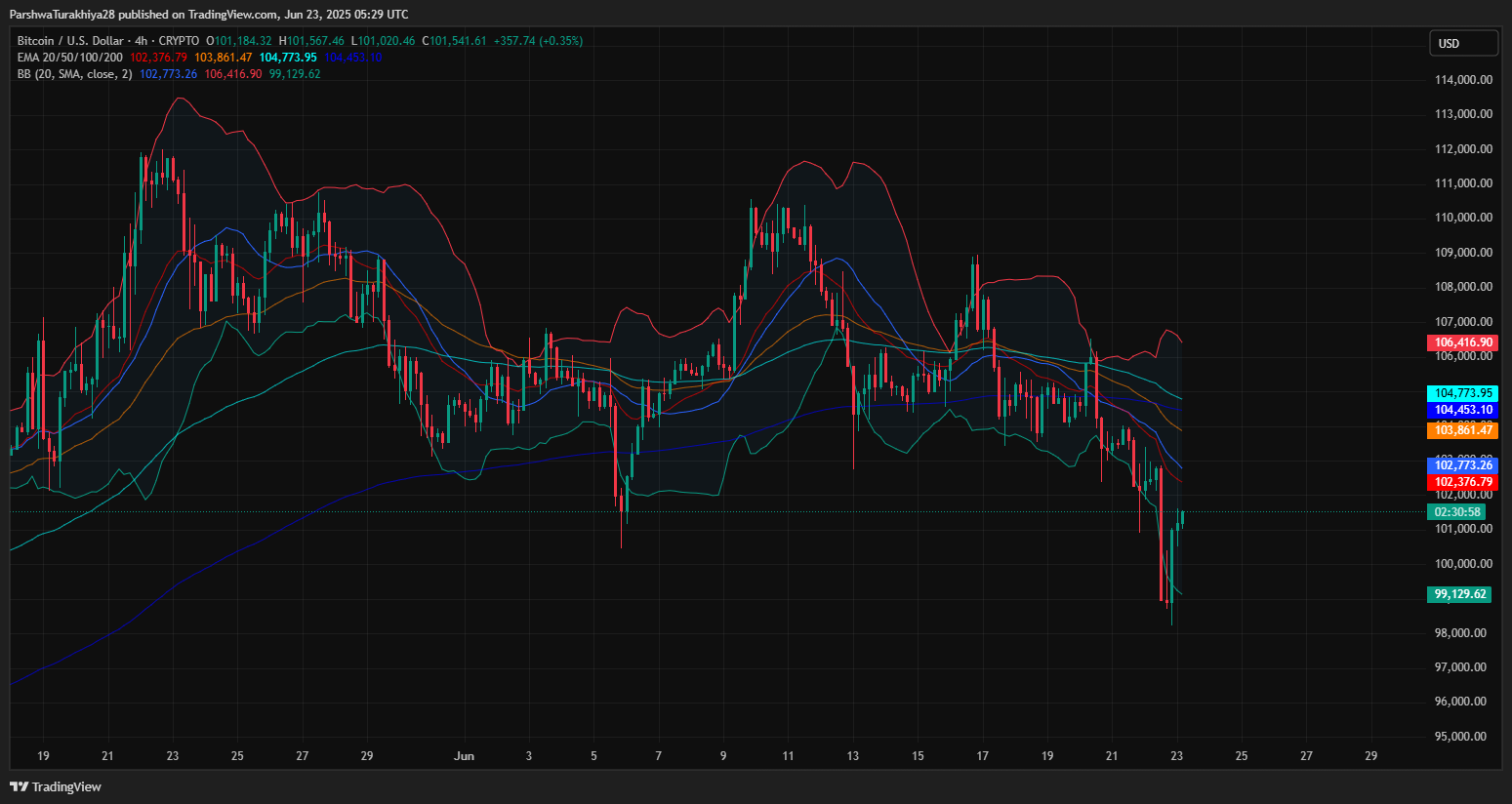Click the upper Bollinger value 106,416.90 in legend
The width and height of the screenshot is (1512, 804).
[232, 74]
